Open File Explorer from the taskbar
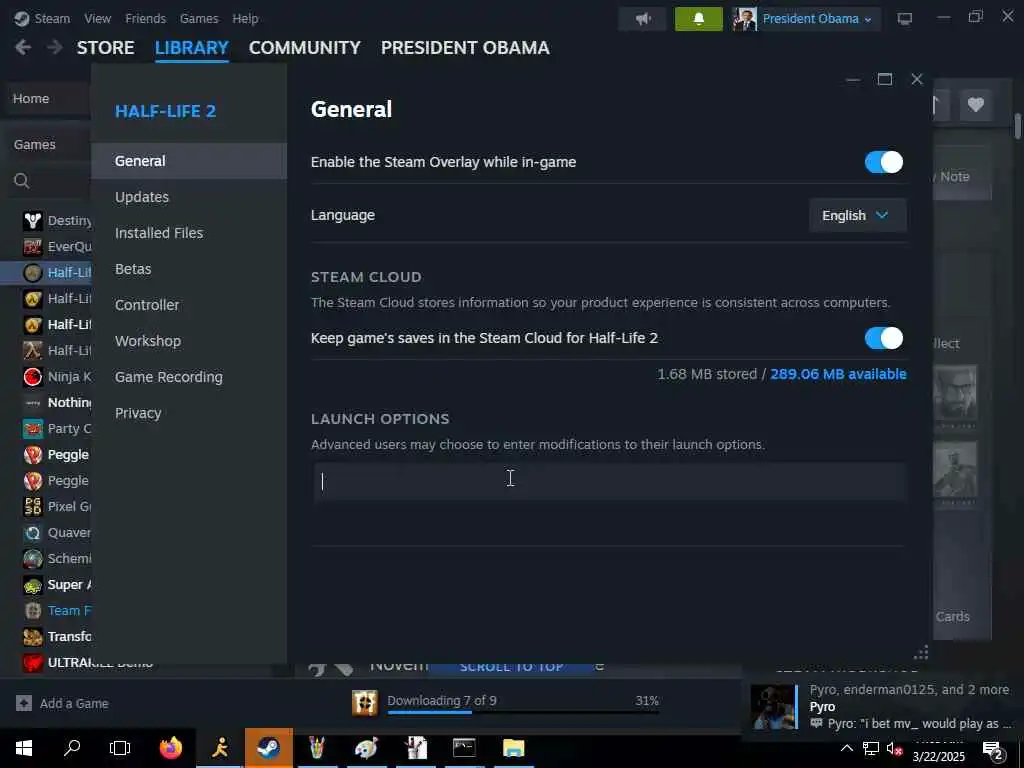This screenshot has width=1024, height=768. [513, 748]
